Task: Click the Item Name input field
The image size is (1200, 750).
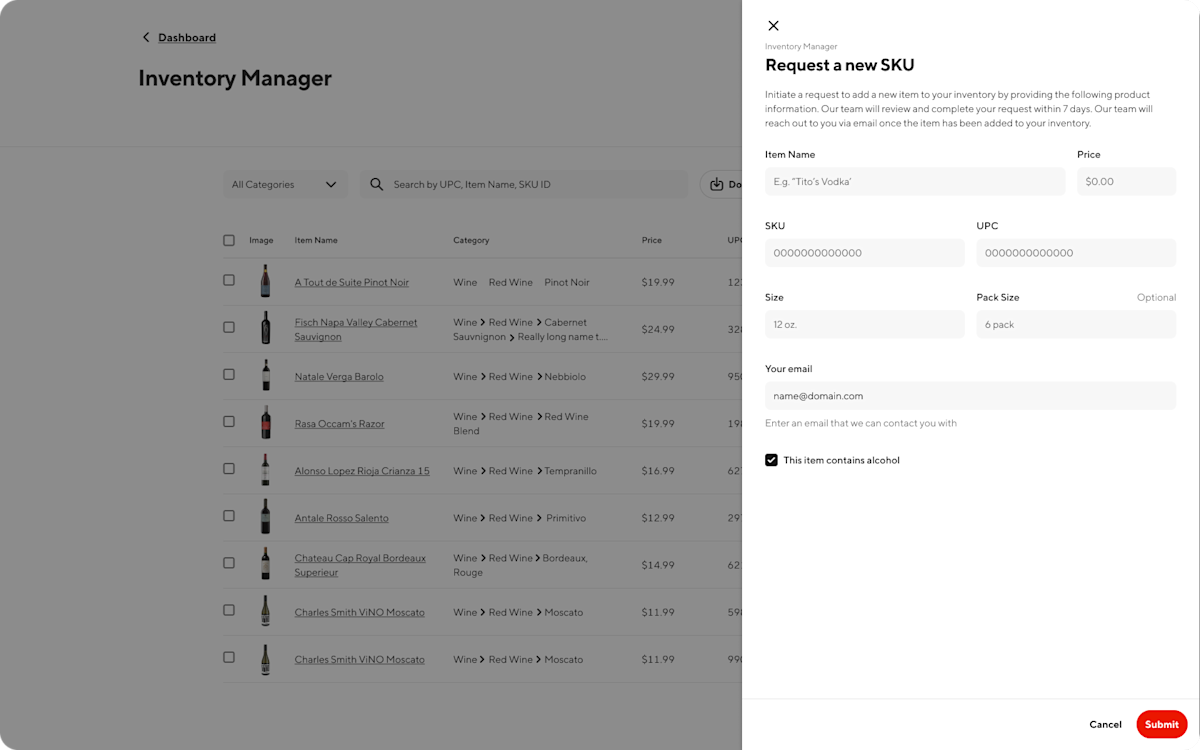Action: click(x=915, y=181)
